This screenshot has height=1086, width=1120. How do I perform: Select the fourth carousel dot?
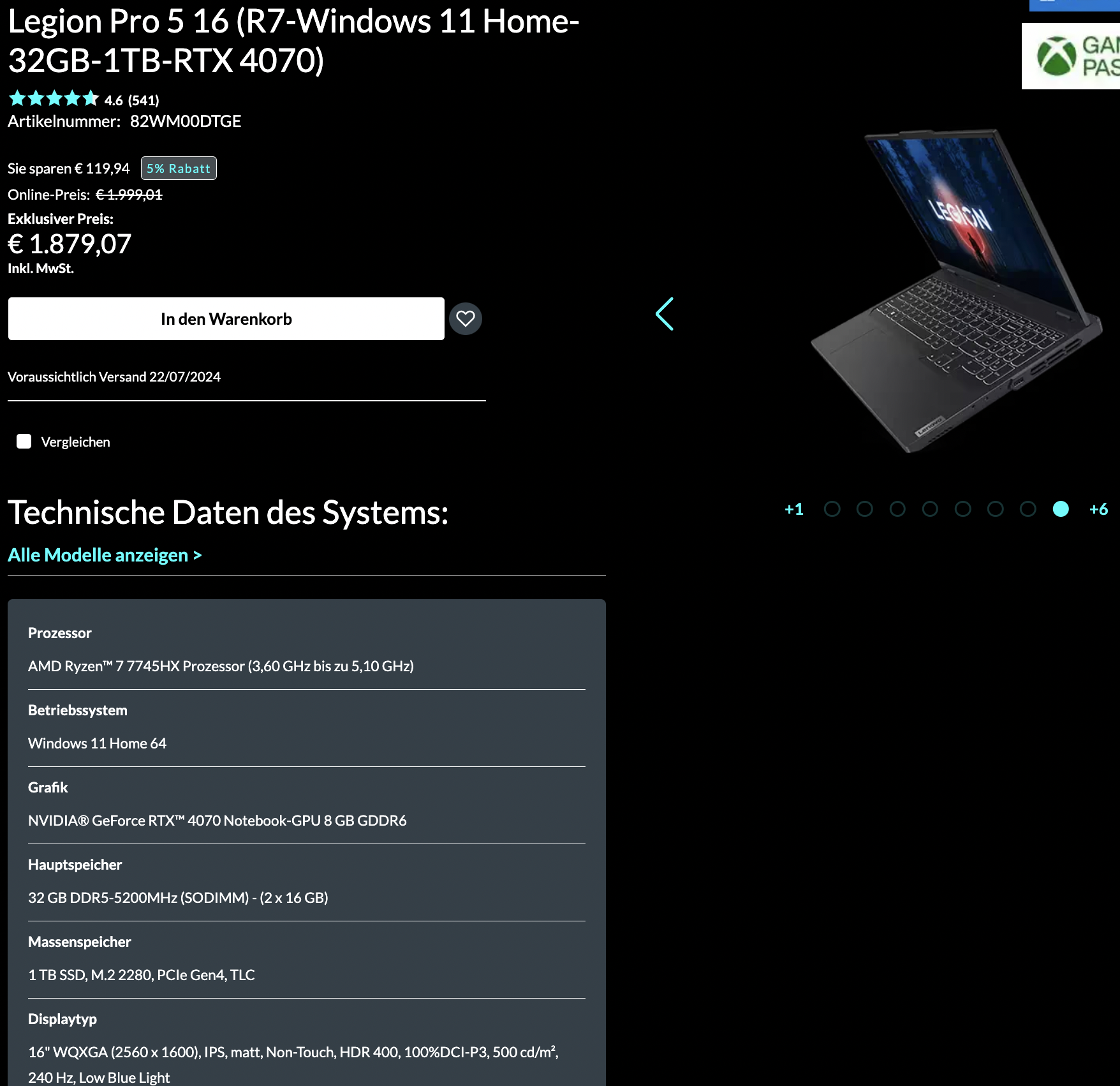pos(930,509)
